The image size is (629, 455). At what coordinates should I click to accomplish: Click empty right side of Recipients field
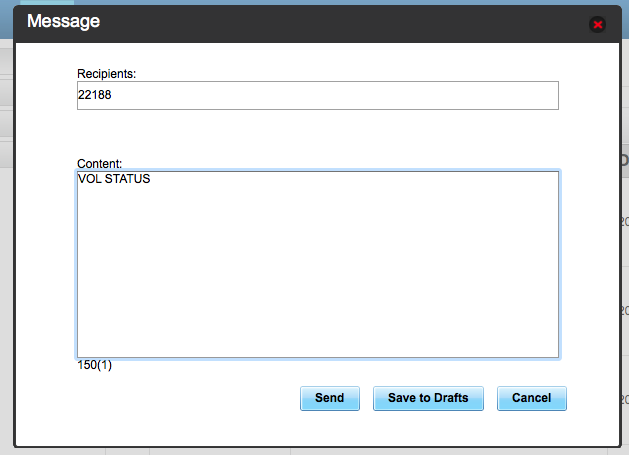click(441, 95)
